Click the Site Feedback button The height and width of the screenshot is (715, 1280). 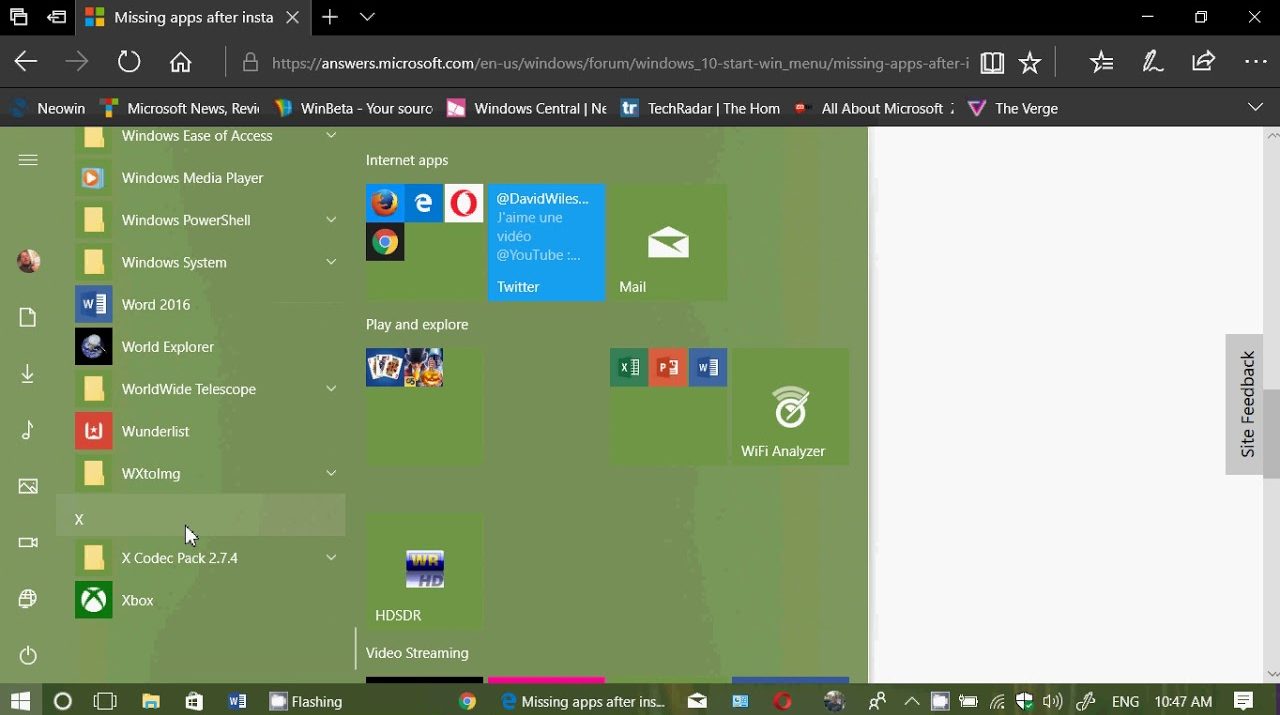click(1246, 404)
